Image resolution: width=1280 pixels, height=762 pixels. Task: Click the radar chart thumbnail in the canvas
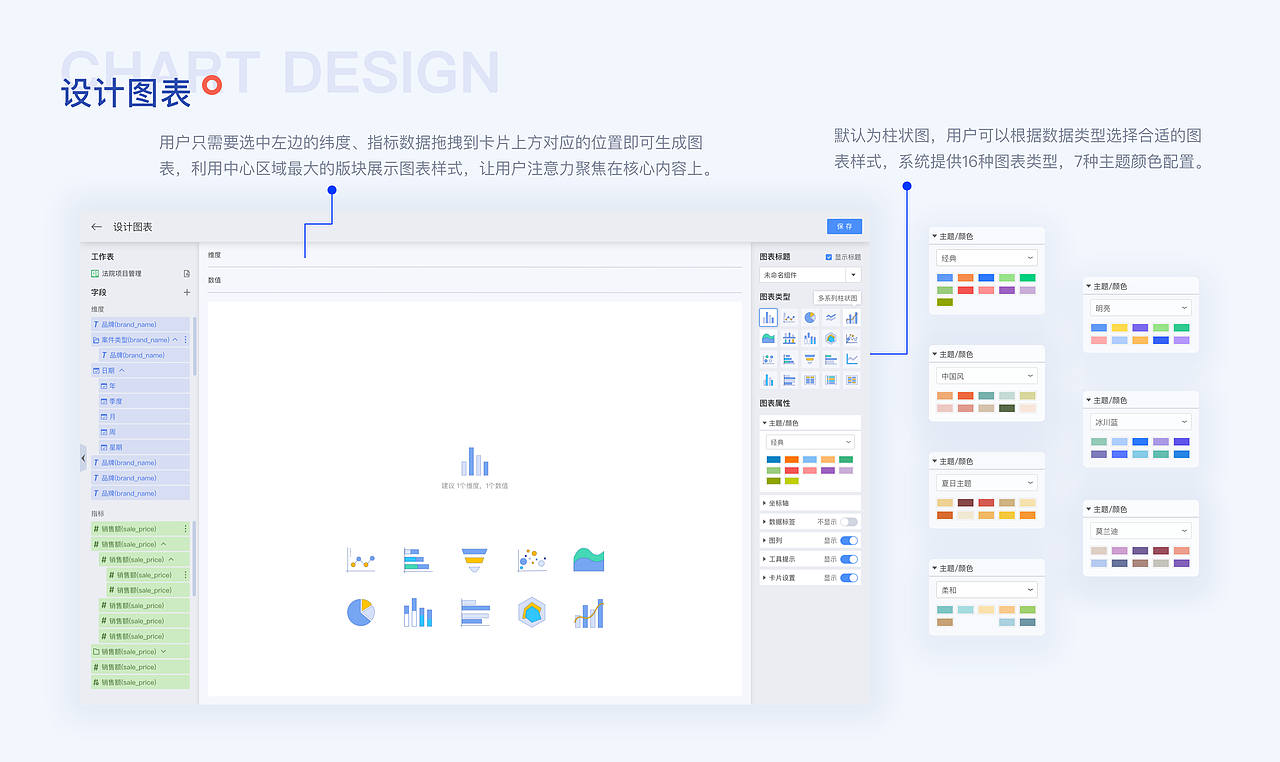pos(532,612)
